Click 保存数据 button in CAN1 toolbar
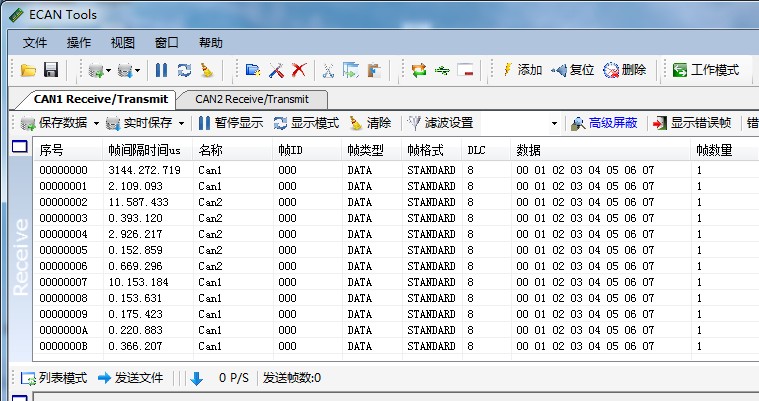 coord(54,123)
